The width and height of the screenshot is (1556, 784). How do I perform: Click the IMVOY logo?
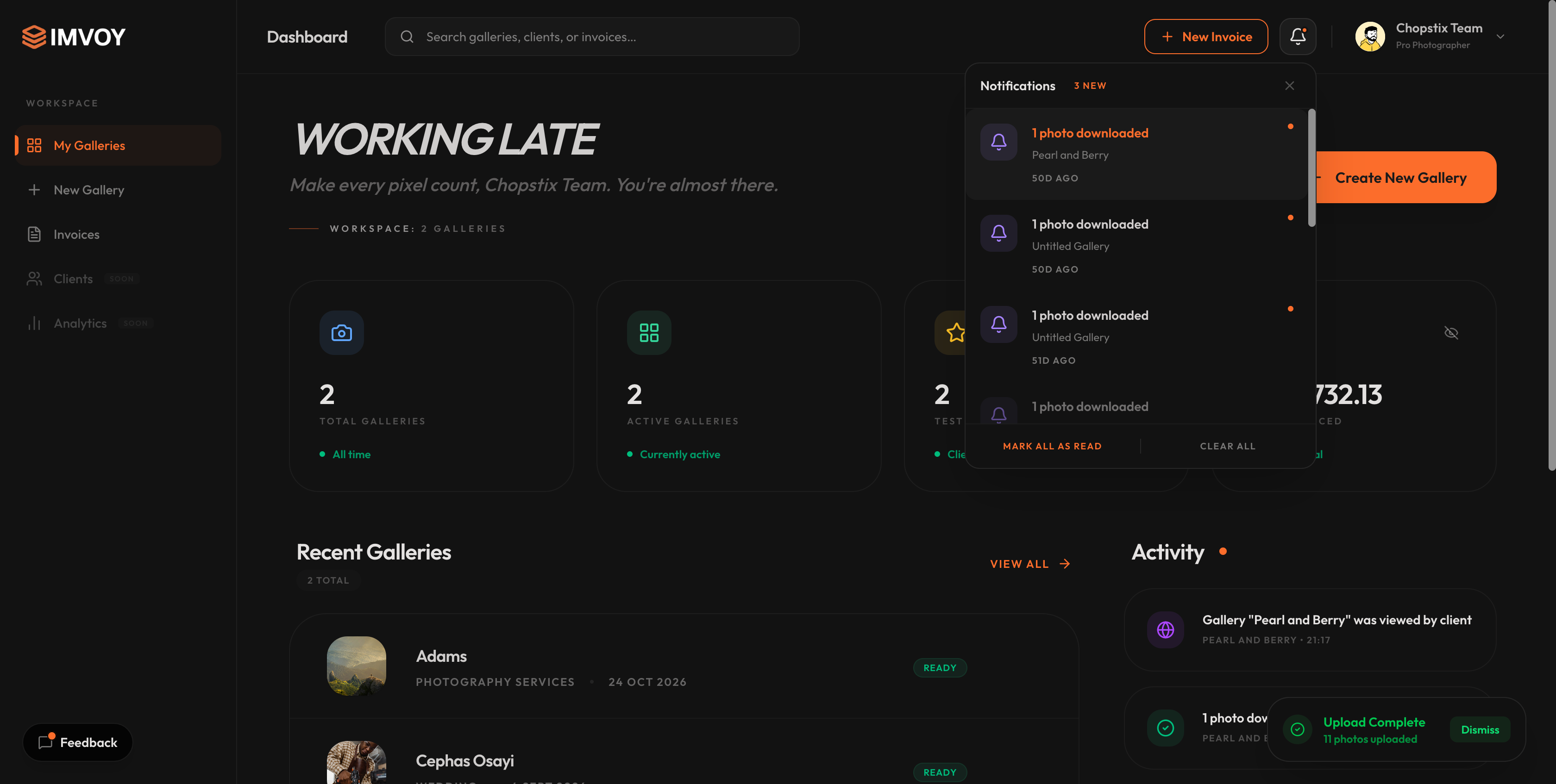[x=74, y=37]
